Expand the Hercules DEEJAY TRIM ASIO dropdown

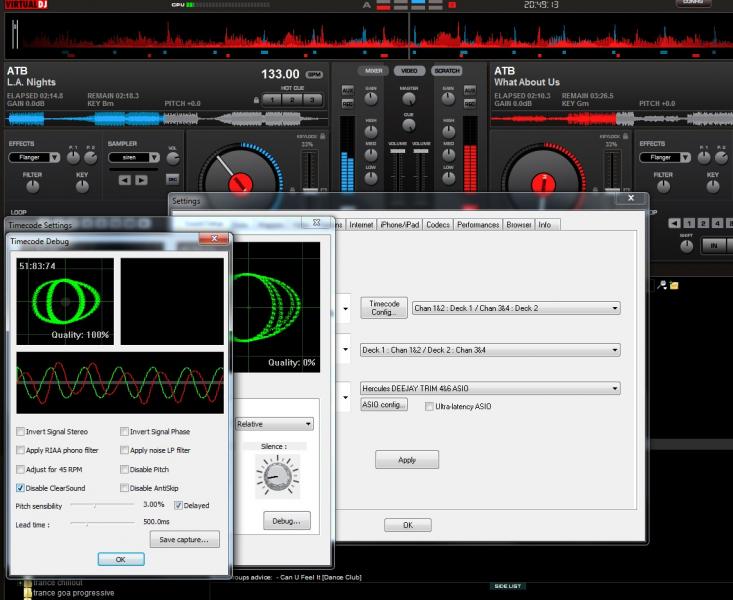click(614, 389)
